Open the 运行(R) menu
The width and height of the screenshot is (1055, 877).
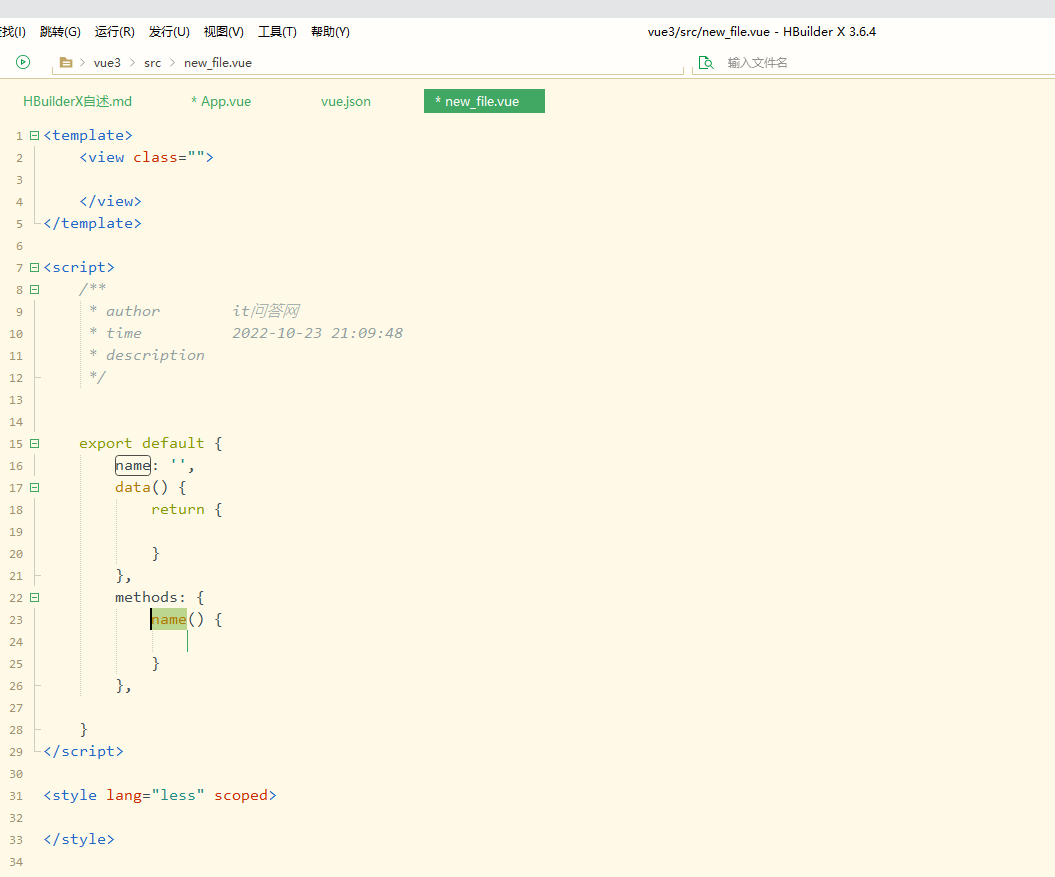(x=114, y=32)
